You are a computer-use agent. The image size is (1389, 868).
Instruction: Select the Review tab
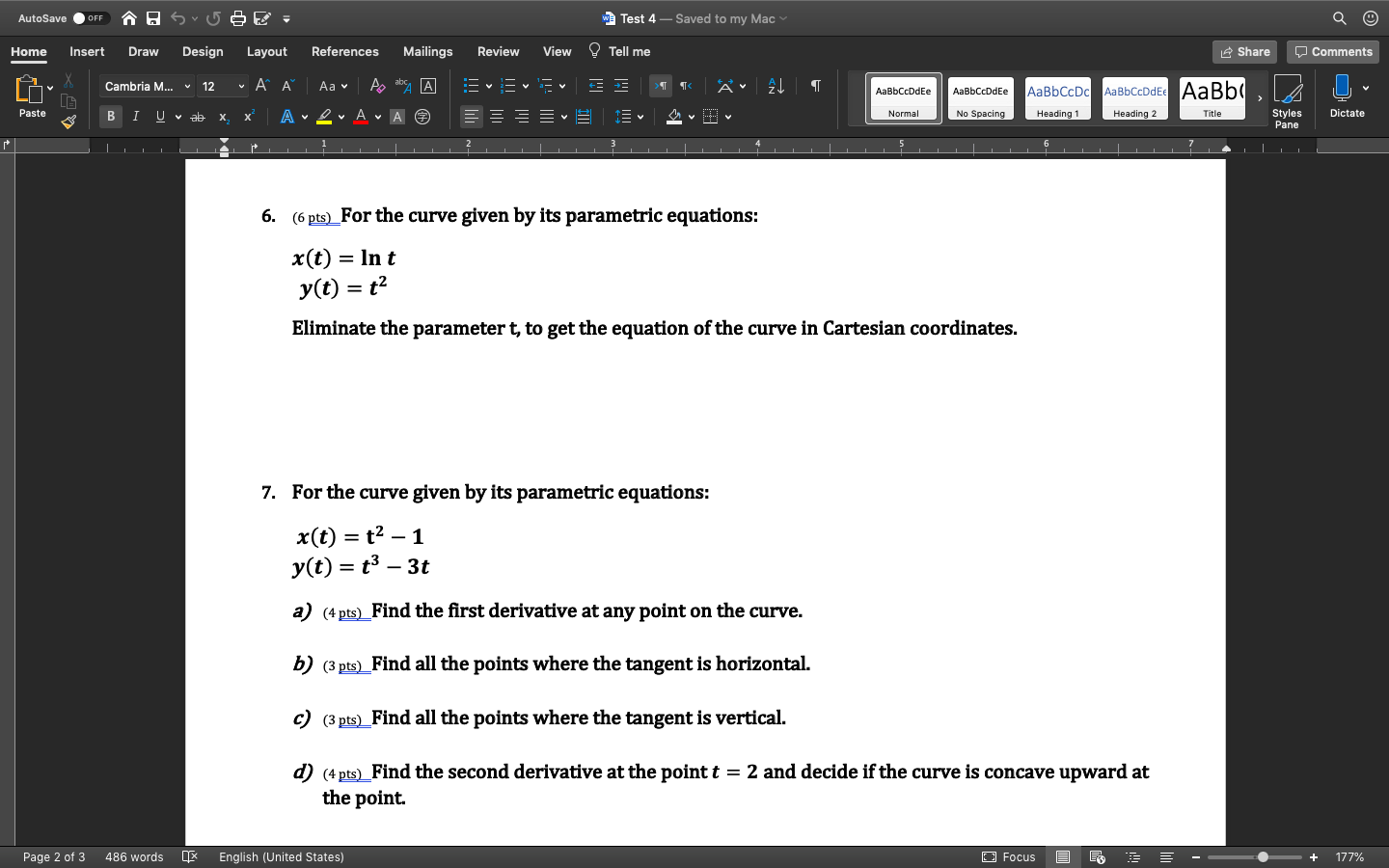pos(499,52)
